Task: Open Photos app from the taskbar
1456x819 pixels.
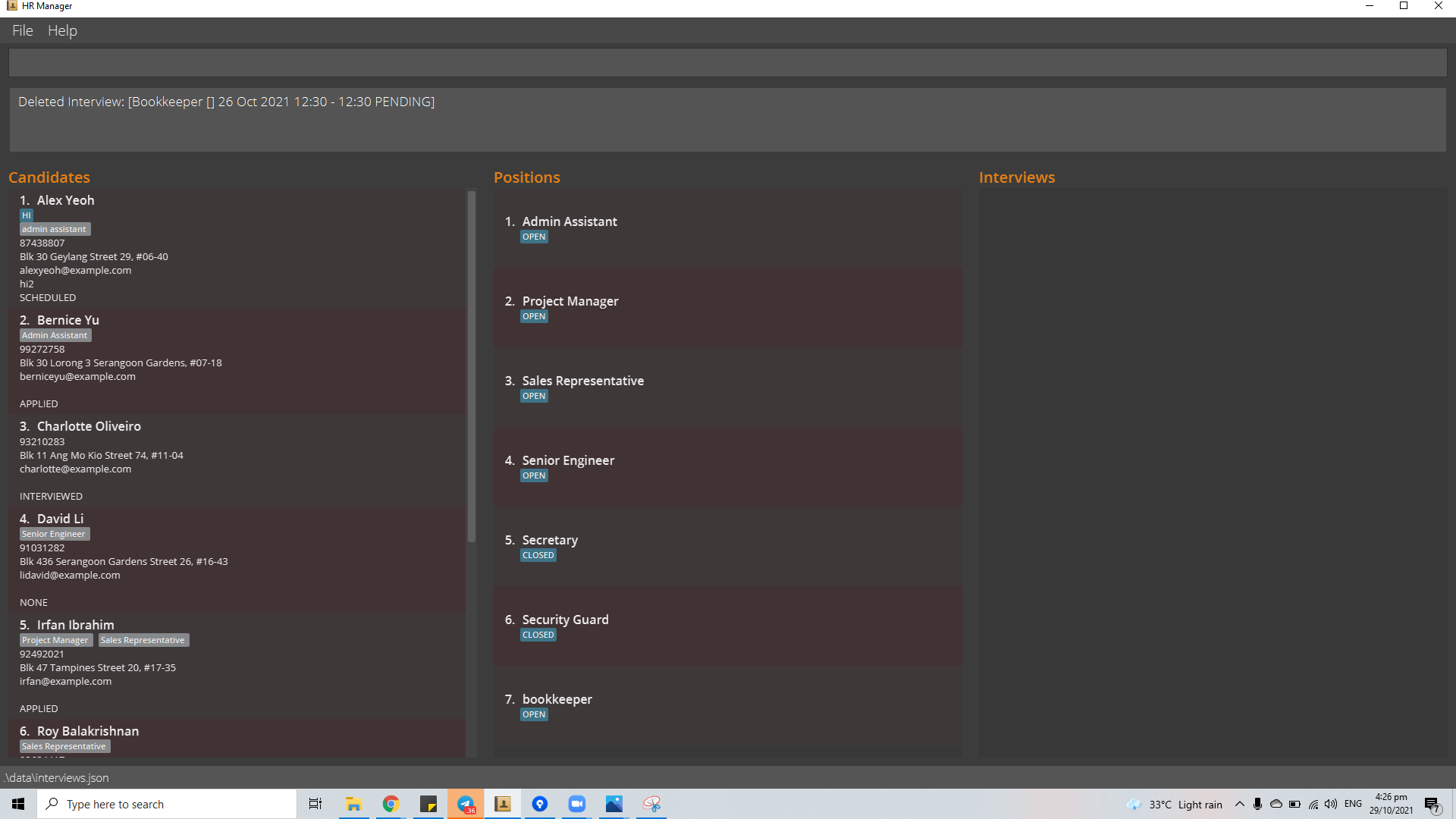Action: click(x=614, y=804)
